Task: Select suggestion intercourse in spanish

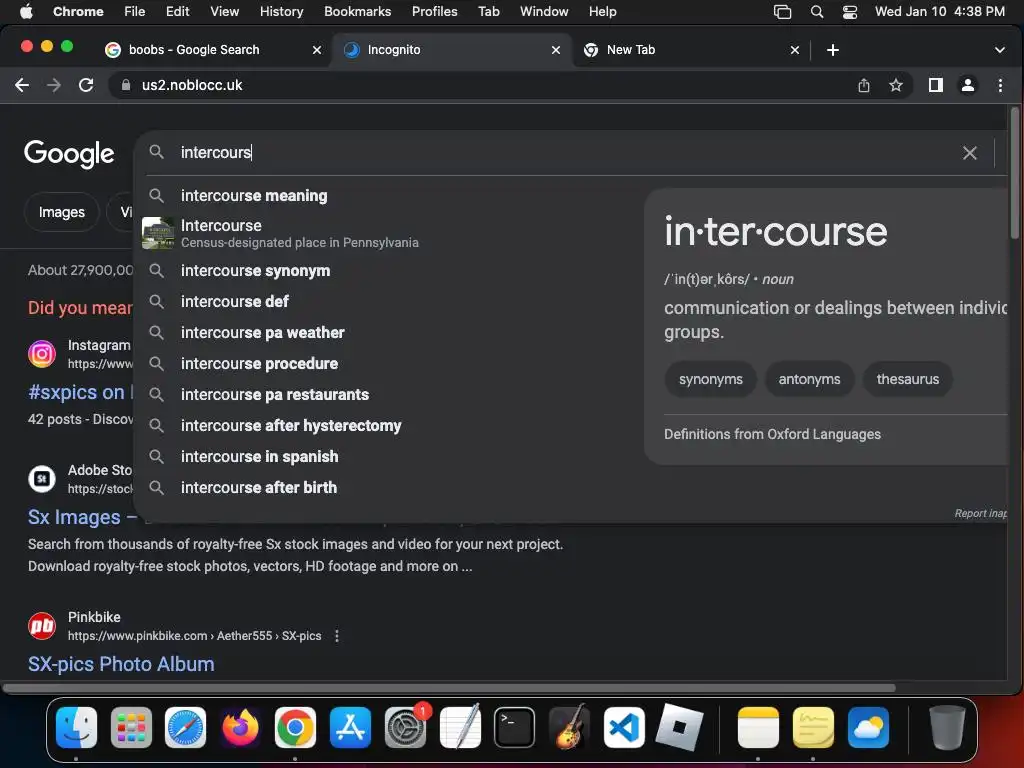Action: [x=259, y=456]
